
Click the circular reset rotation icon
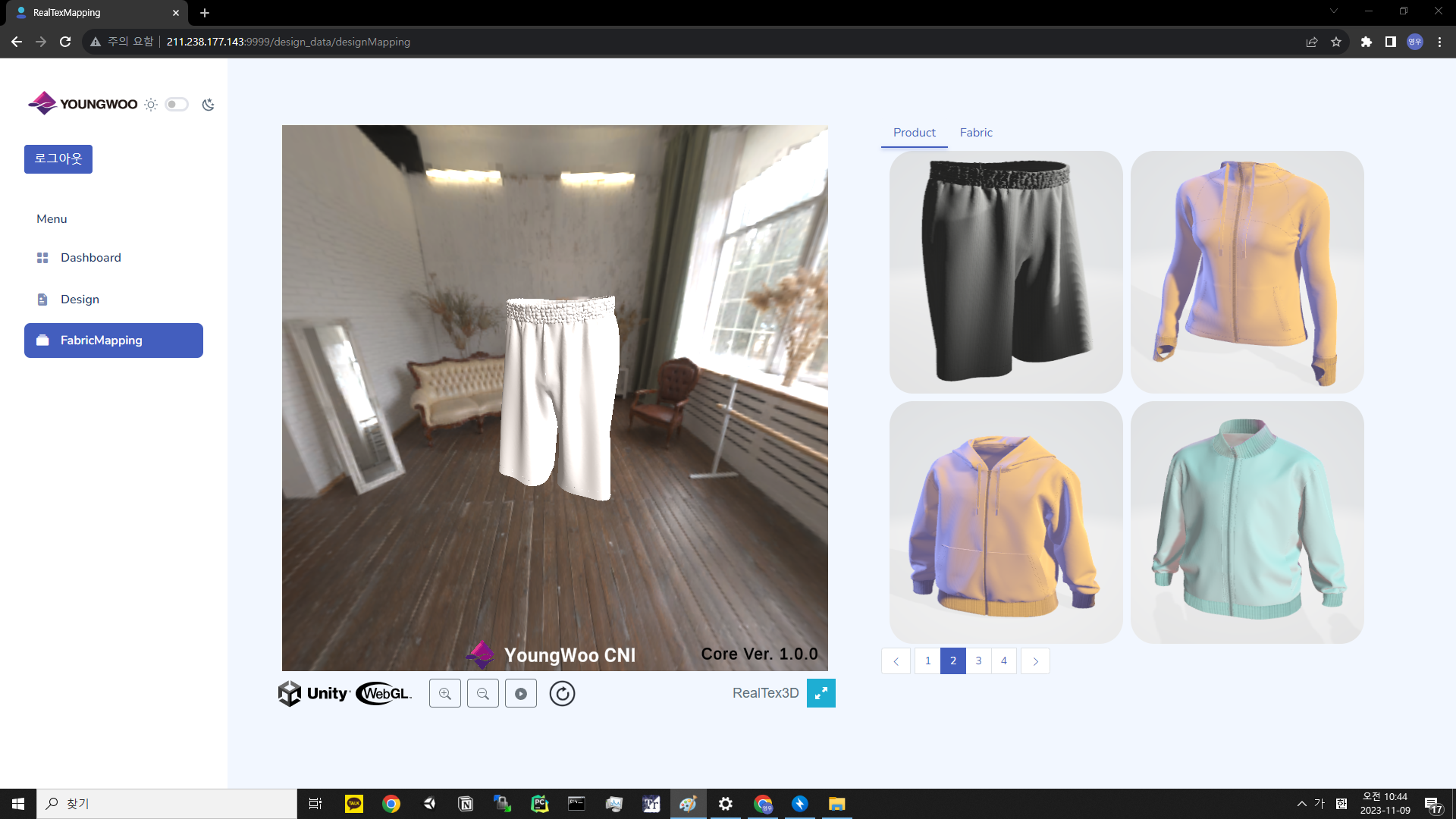click(x=562, y=693)
